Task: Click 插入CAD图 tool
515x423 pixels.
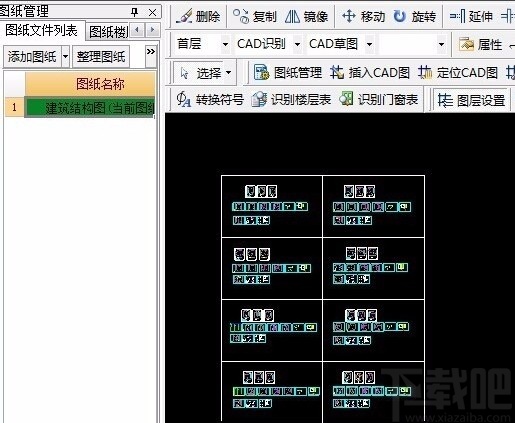Action: pyautogui.click(x=370, y=72)
